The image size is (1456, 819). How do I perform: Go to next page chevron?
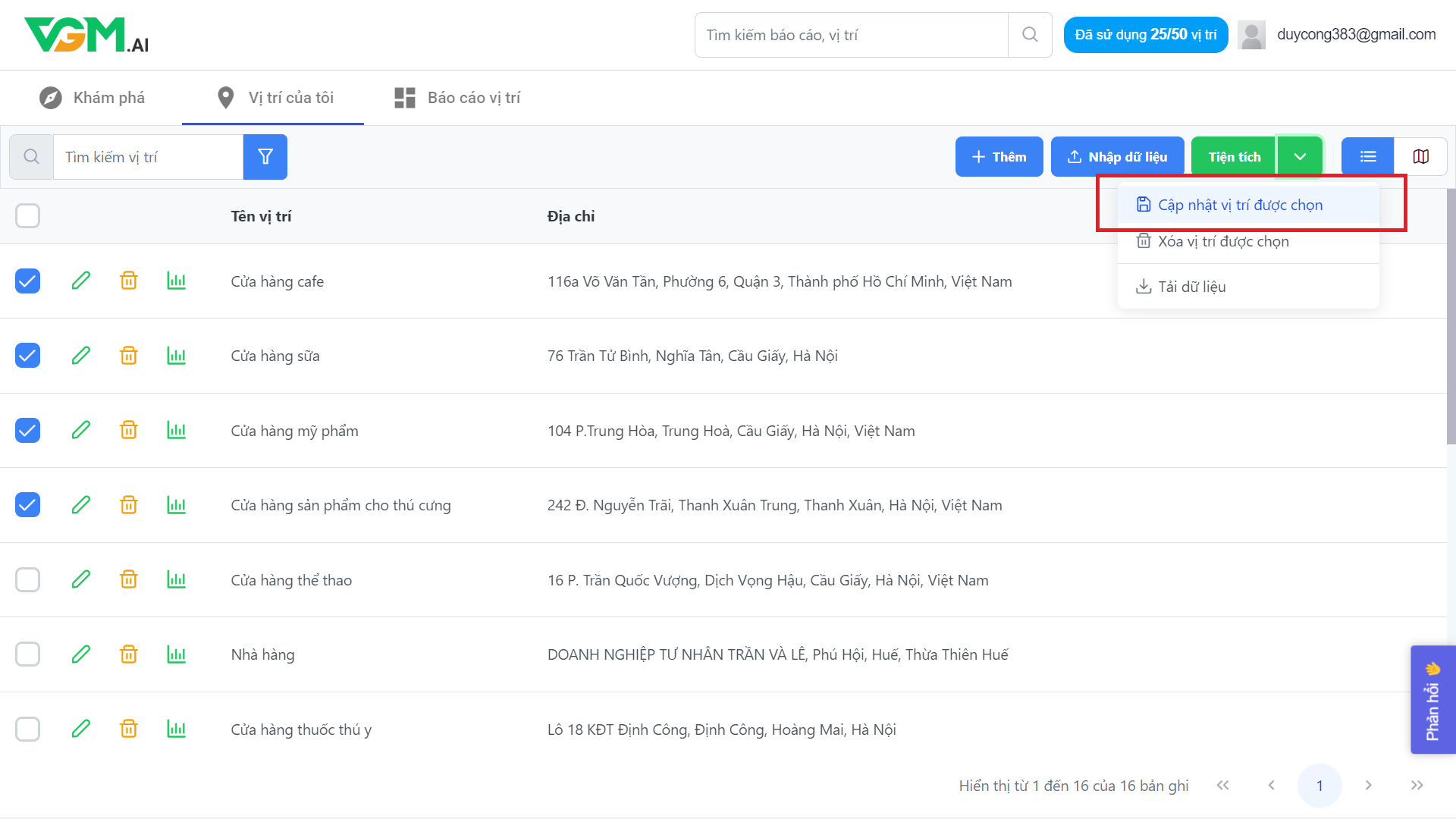coord(1368,785)
